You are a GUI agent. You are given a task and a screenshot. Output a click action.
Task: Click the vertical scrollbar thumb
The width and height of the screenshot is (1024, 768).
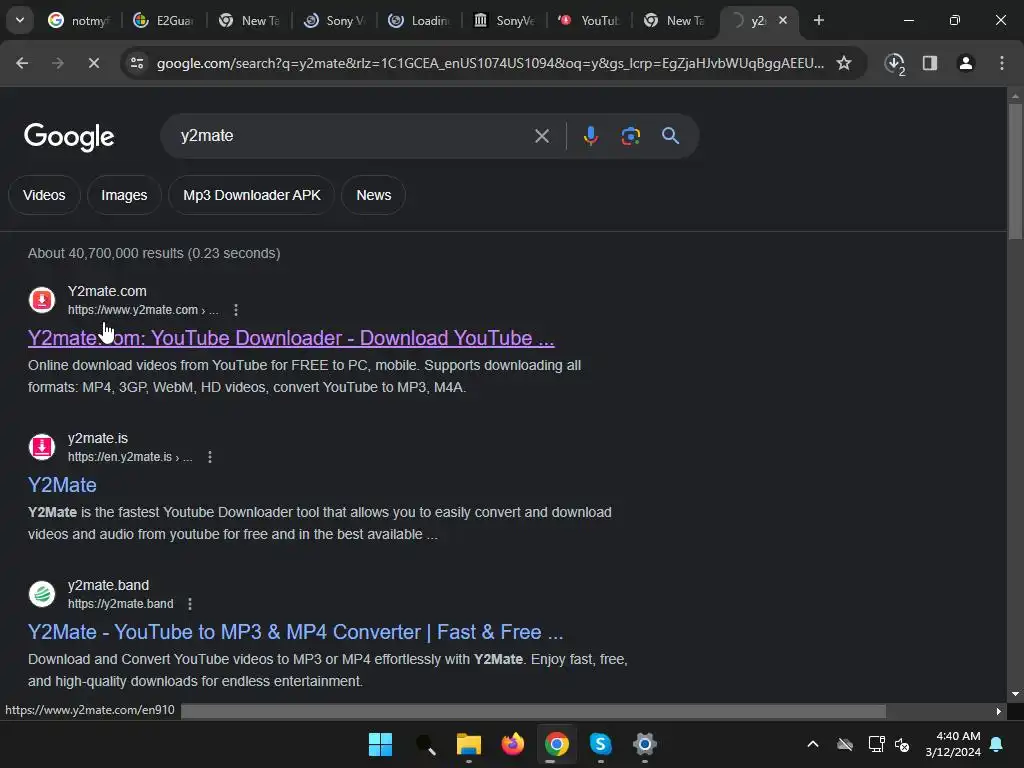(x=1015, y=171)
